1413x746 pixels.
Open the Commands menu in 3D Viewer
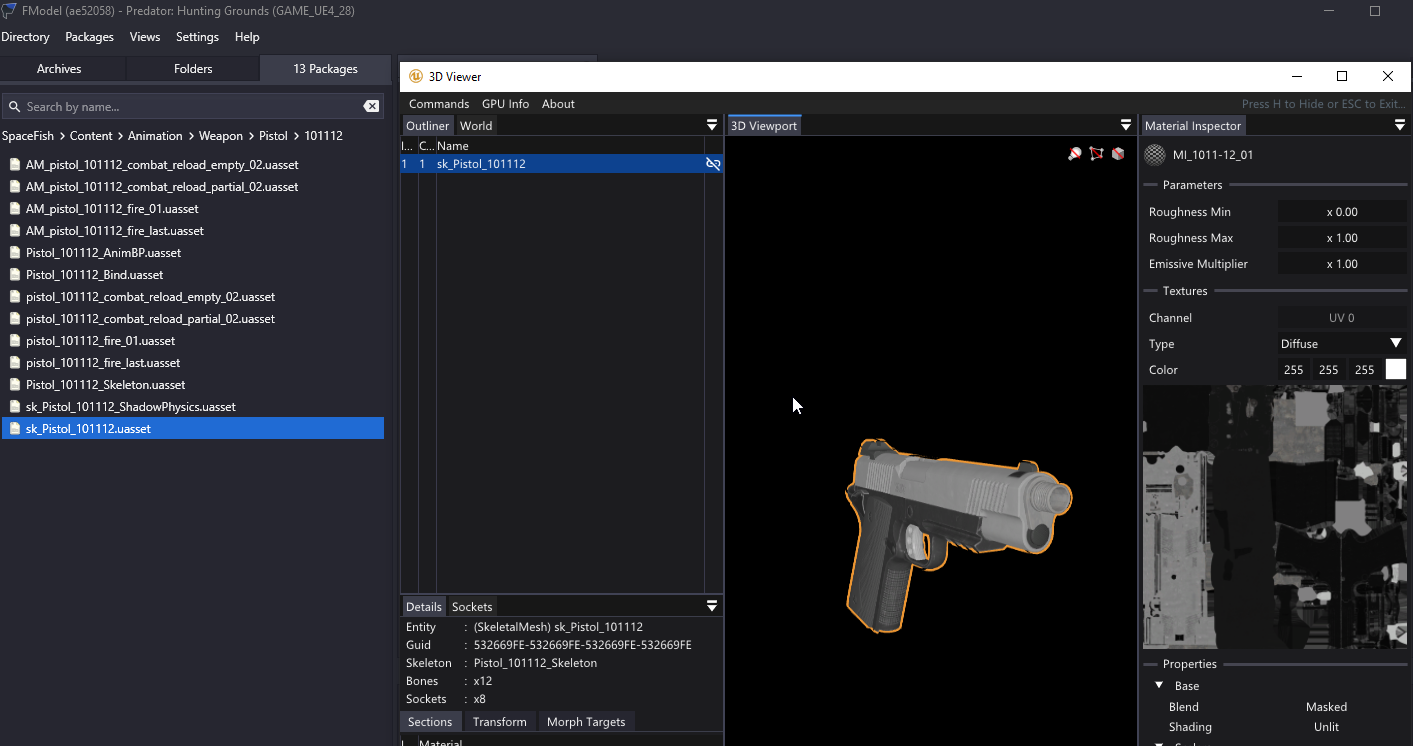pyautogui.click(x=439, y=104)
